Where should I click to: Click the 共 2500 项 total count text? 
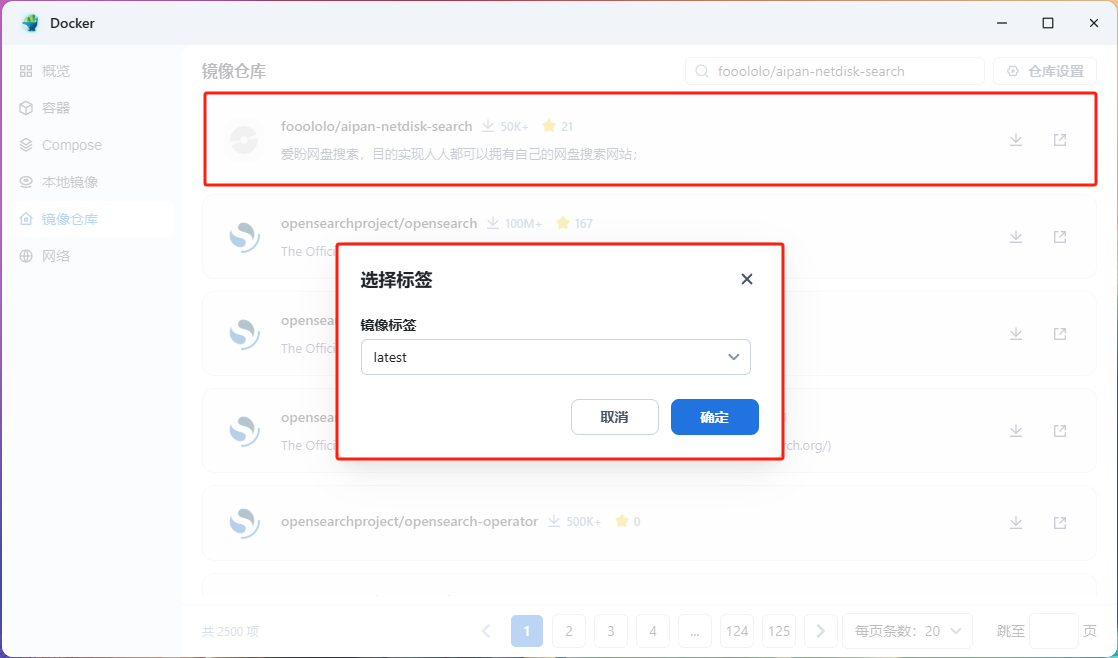click(230, 631)
